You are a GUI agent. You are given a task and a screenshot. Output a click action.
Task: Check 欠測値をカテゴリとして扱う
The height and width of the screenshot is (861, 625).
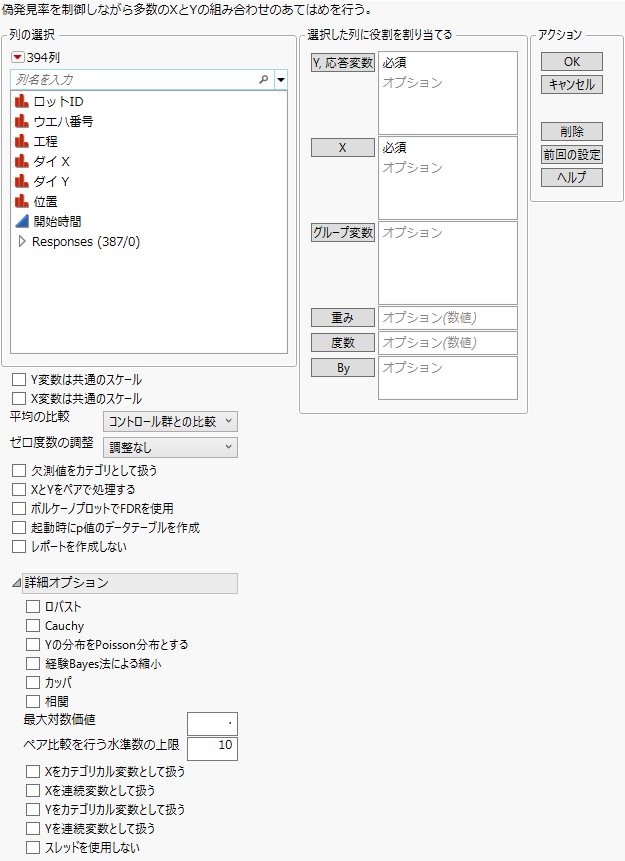[x=19, y=471]
